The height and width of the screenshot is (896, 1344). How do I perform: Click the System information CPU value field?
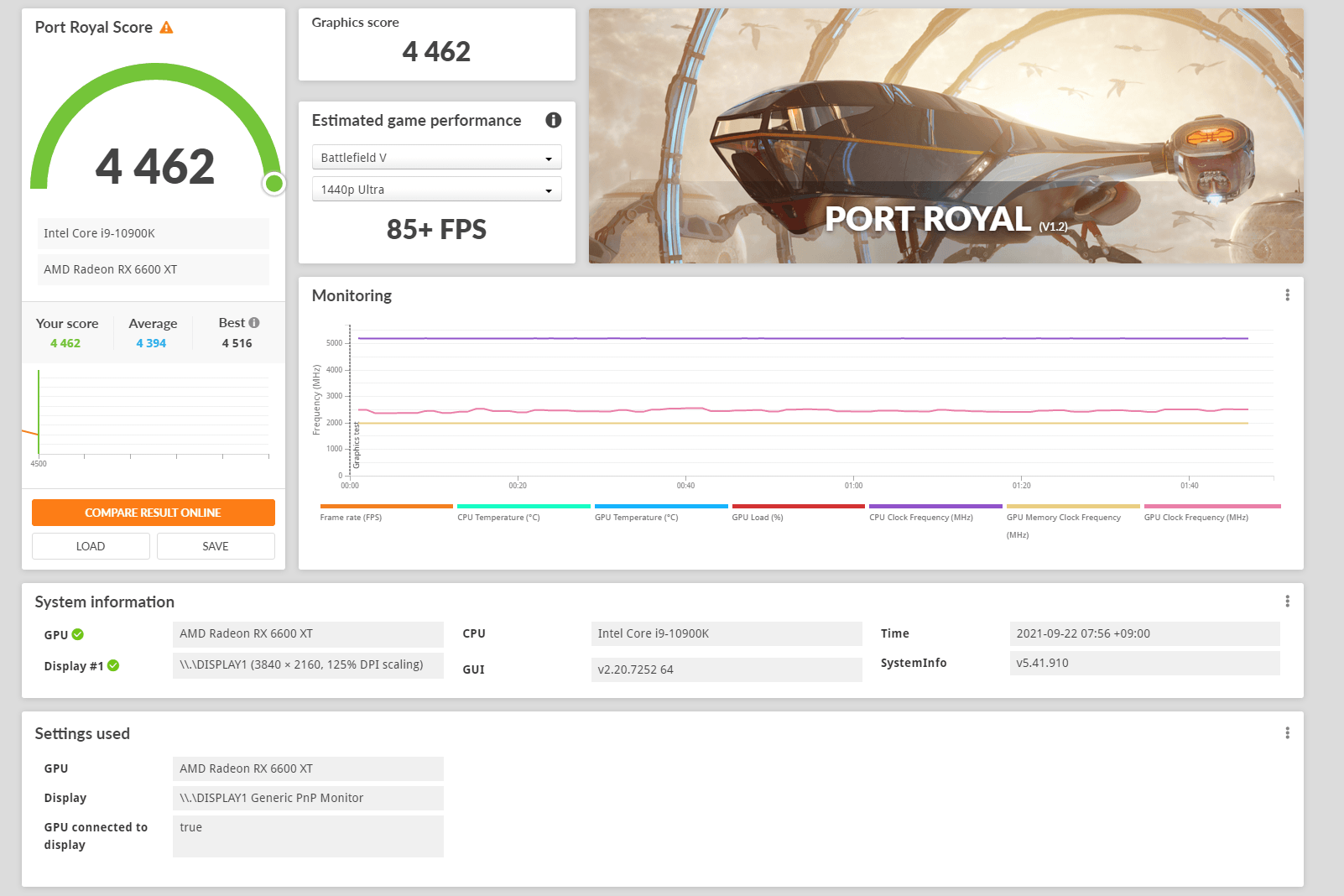point(727,634)
